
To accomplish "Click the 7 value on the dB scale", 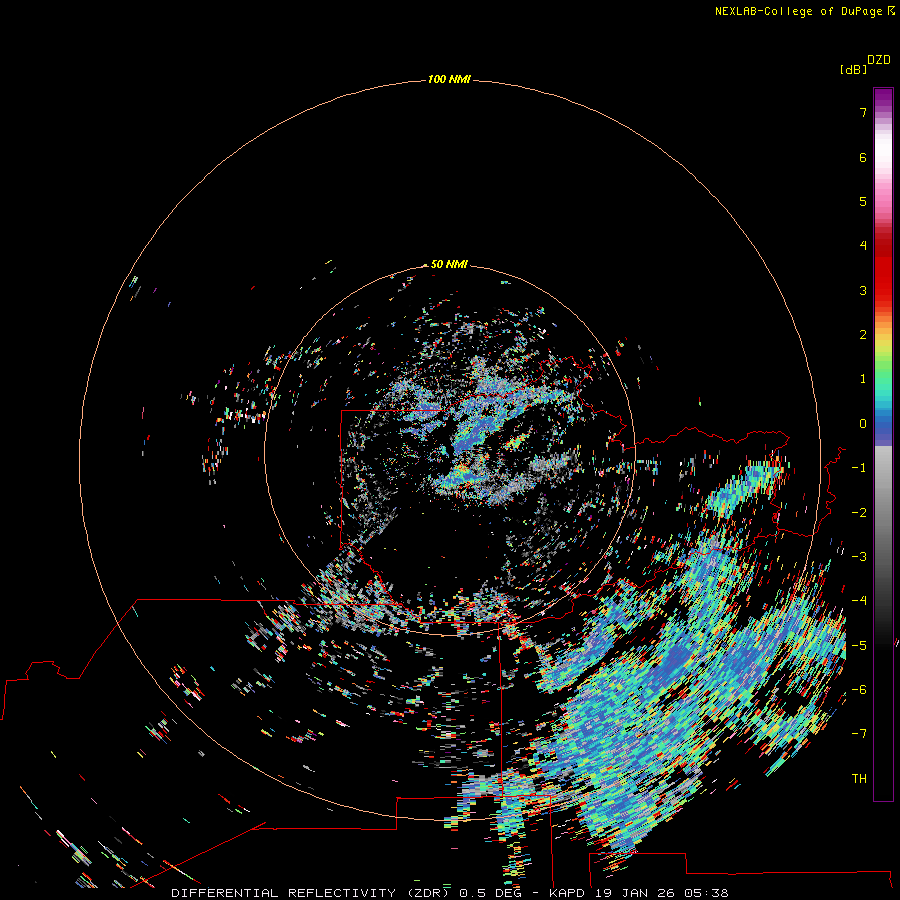I will point(863,112).
